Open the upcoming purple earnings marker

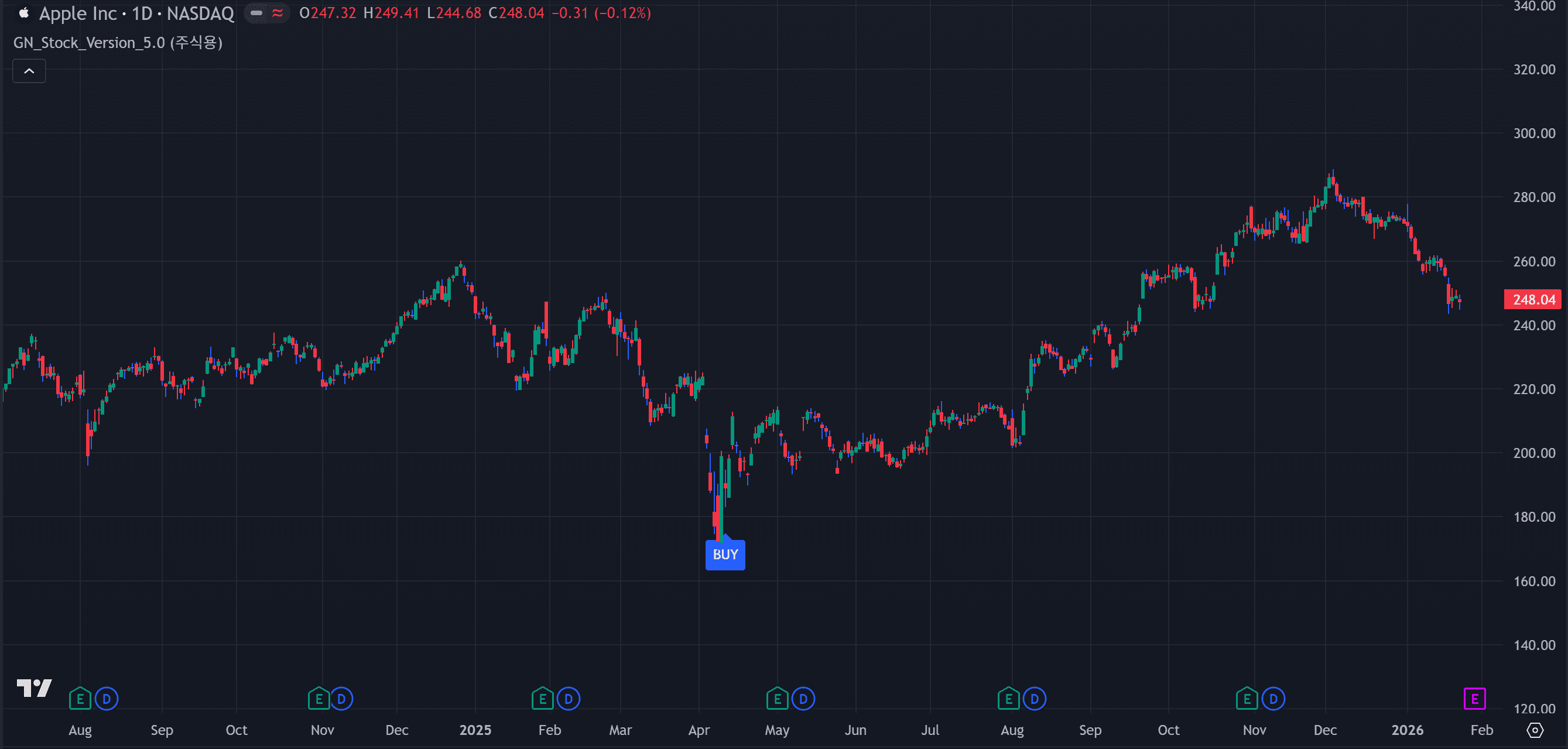1474,699
